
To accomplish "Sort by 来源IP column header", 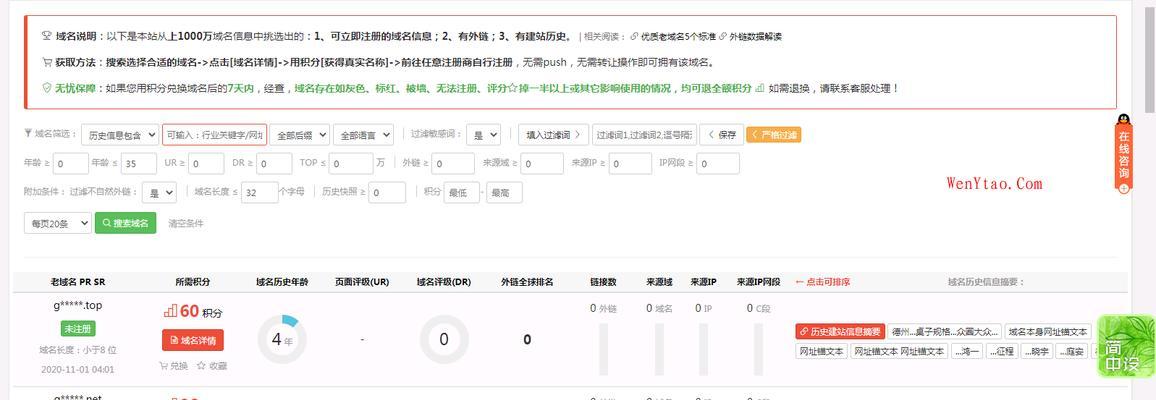I will coord(703,282).
